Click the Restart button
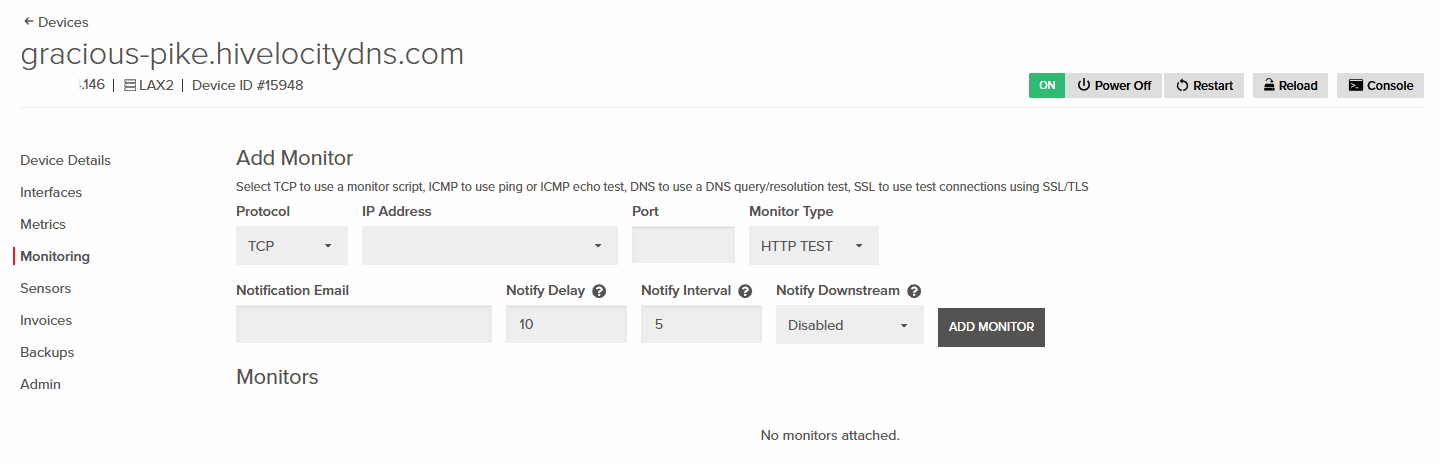This screenshot has height=464, width=1440. coord(1204,85)
